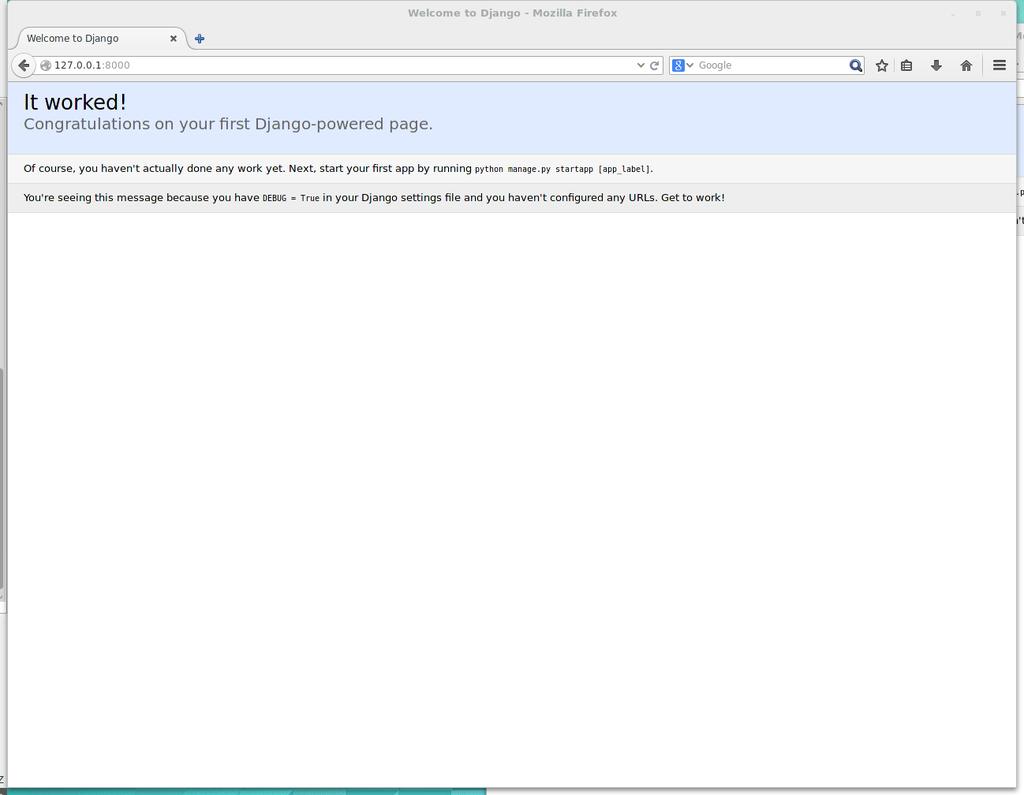Open a new tab with plus icon
The height and width of the screenshot is (795, 1024).
point(200,39)
